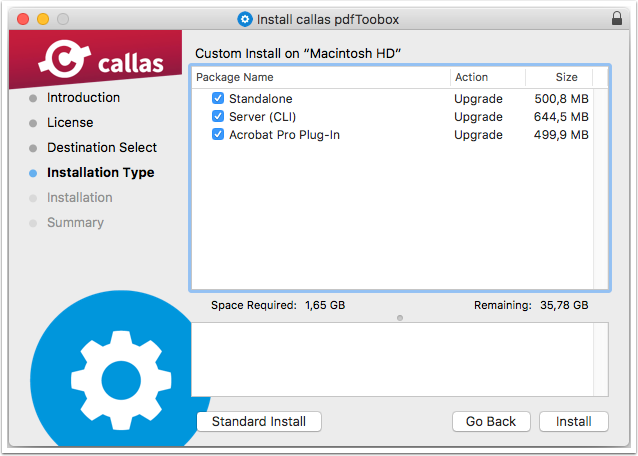Select the Standalone package name text
The height and width of the screenshot is (456, 638).
(x=260, y=98)
